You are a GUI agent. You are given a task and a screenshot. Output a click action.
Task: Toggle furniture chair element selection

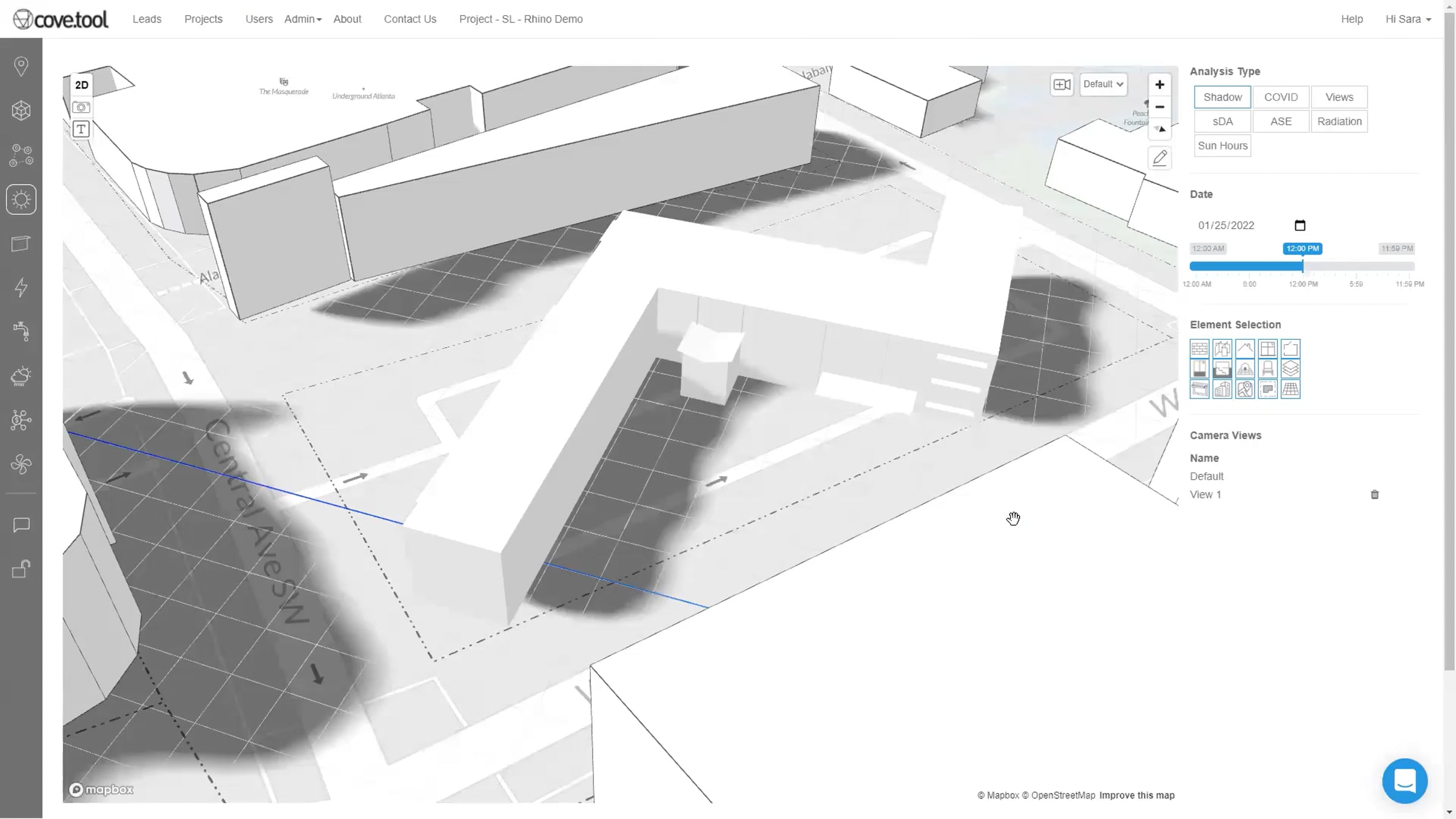1267,369
